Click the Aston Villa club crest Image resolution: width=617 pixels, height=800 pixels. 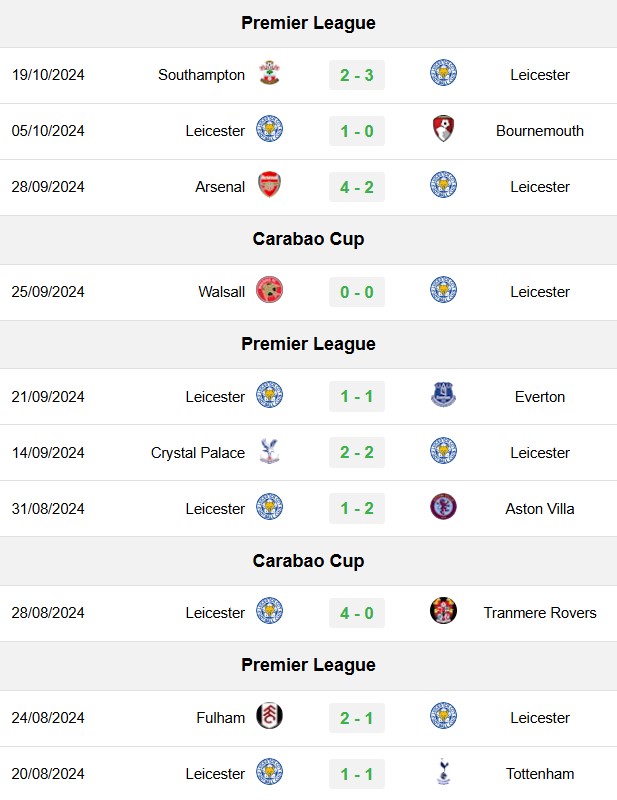click(x=443, y=507)
